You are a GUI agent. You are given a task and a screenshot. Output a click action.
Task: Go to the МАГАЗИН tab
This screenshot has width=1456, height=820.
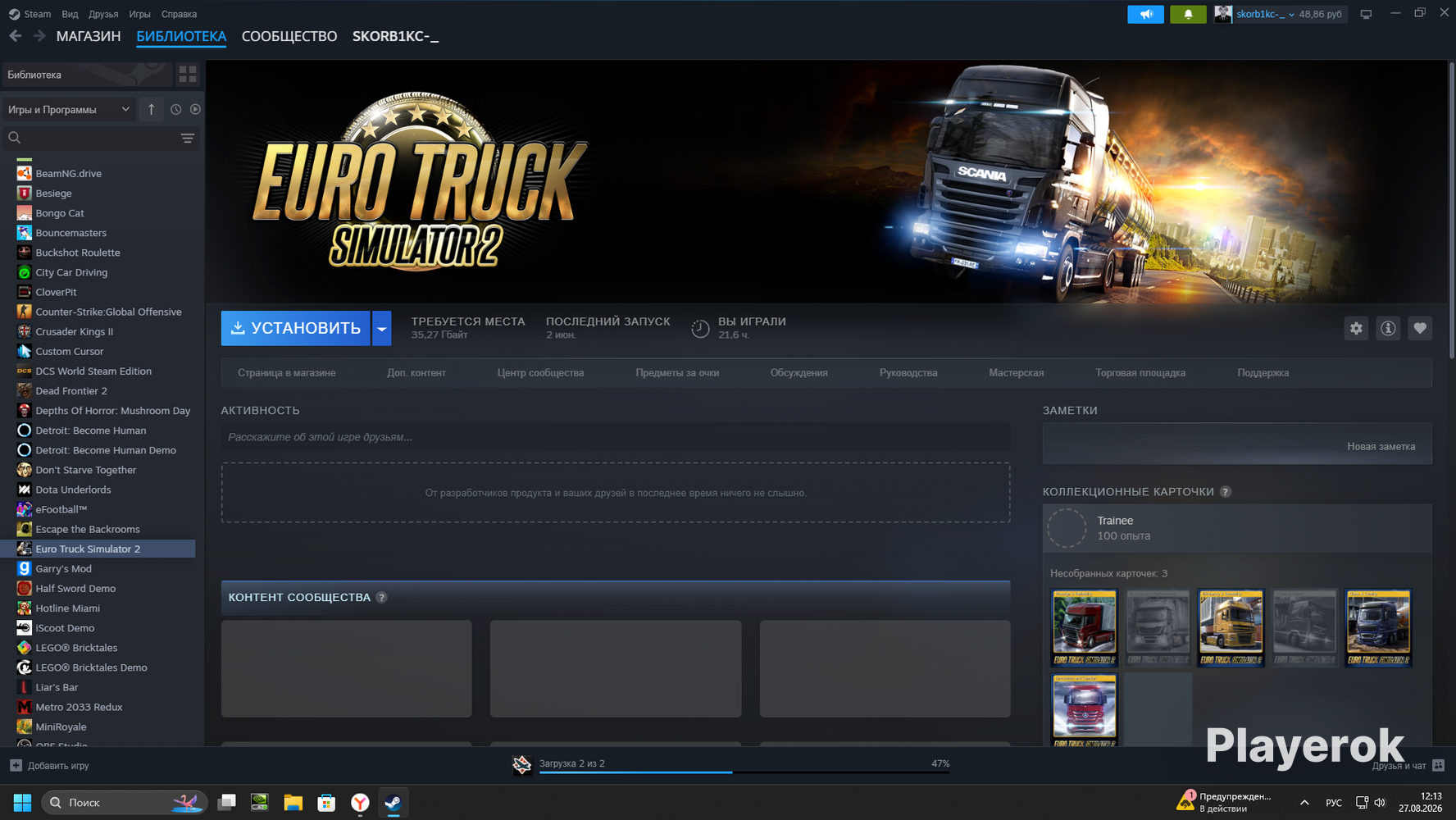(x=89, y=36)
